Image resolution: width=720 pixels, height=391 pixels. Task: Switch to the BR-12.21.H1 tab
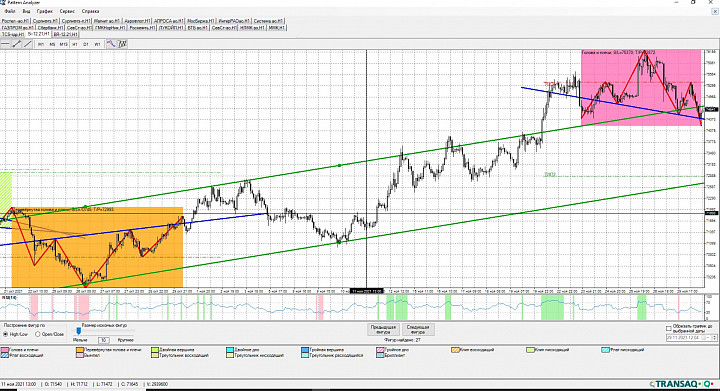pyautogui.click(x=65, y=34)
